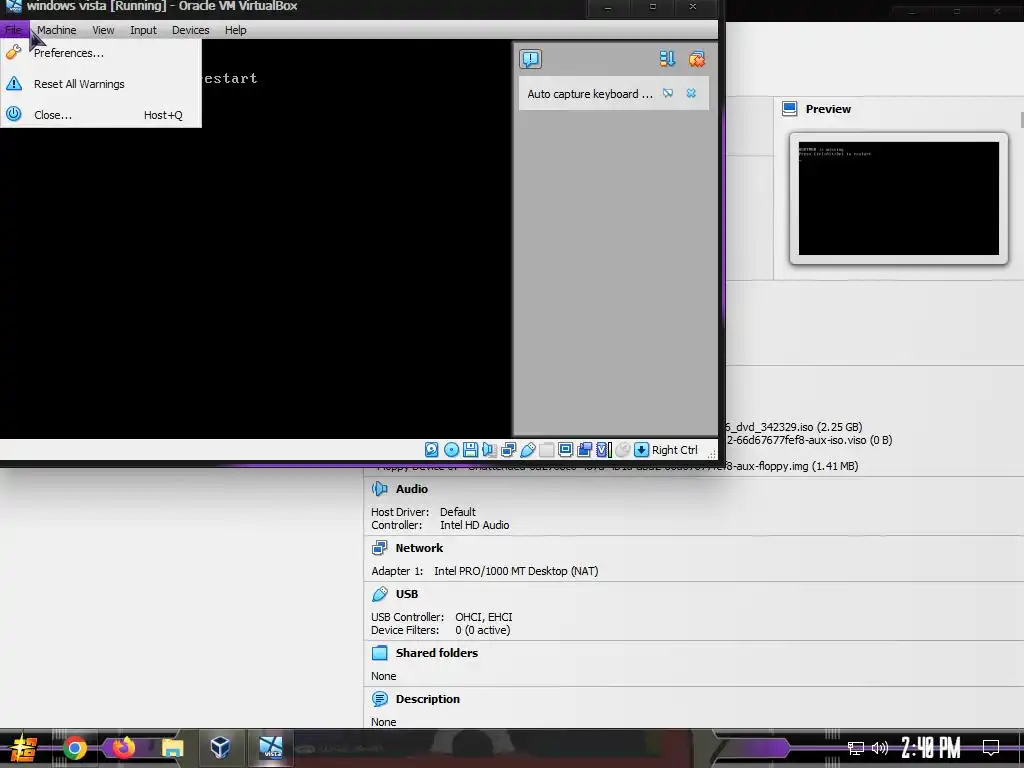Open the Devices menu
The width and height of the screenshot is (1024, 768).
pos(191,30)
